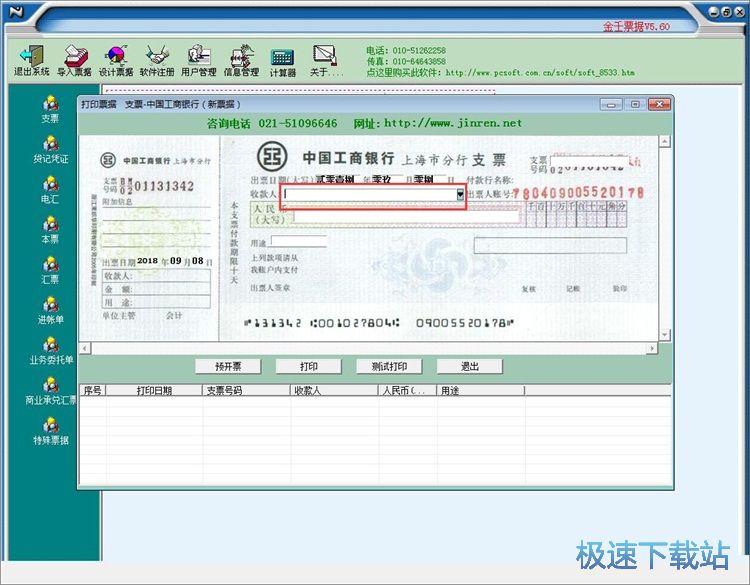Open the pcsoft purchase link
This screenshot has width=750, height=585.
[540, 73]
